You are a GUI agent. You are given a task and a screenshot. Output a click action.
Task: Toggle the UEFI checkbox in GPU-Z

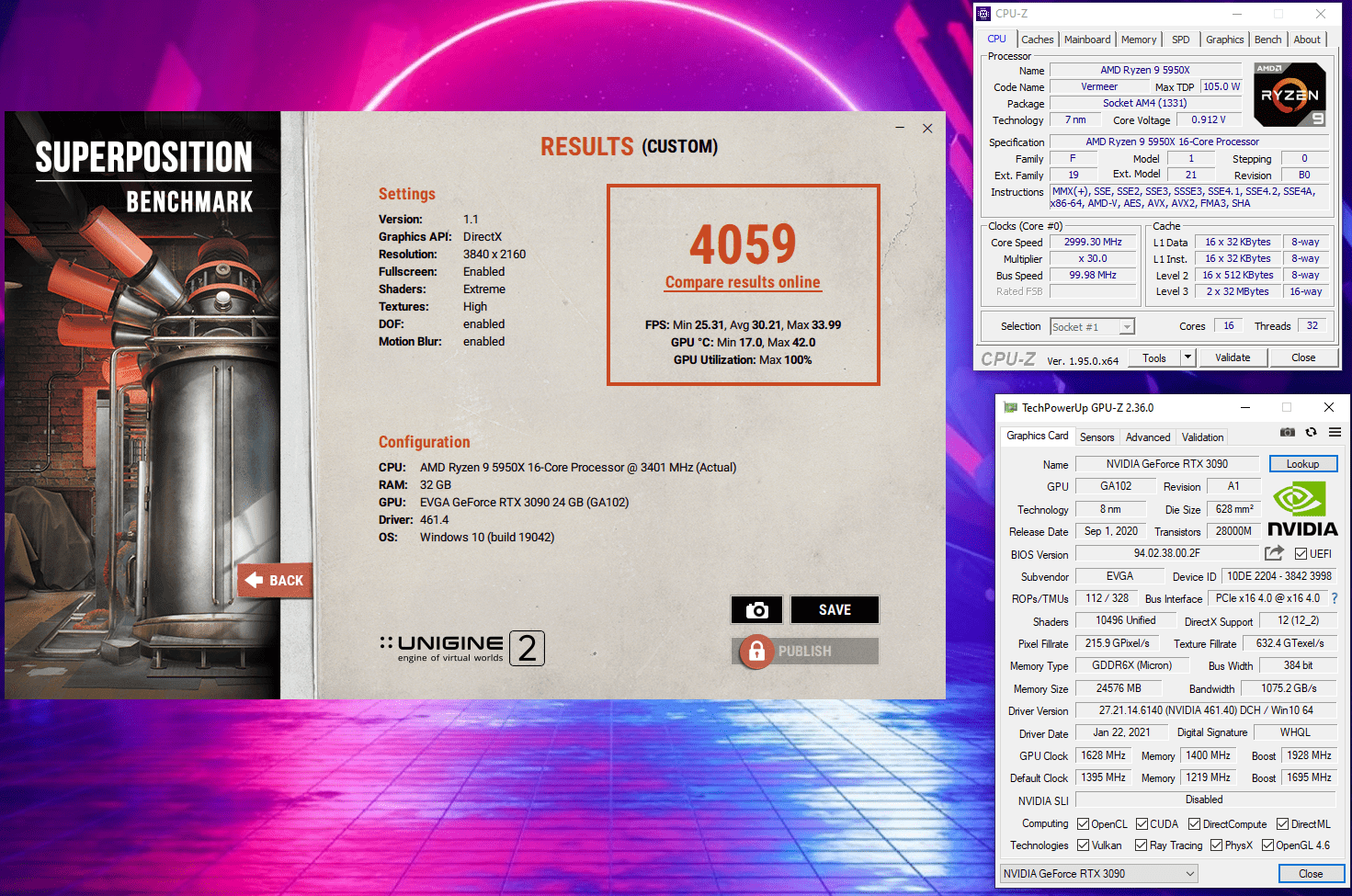1301,553
